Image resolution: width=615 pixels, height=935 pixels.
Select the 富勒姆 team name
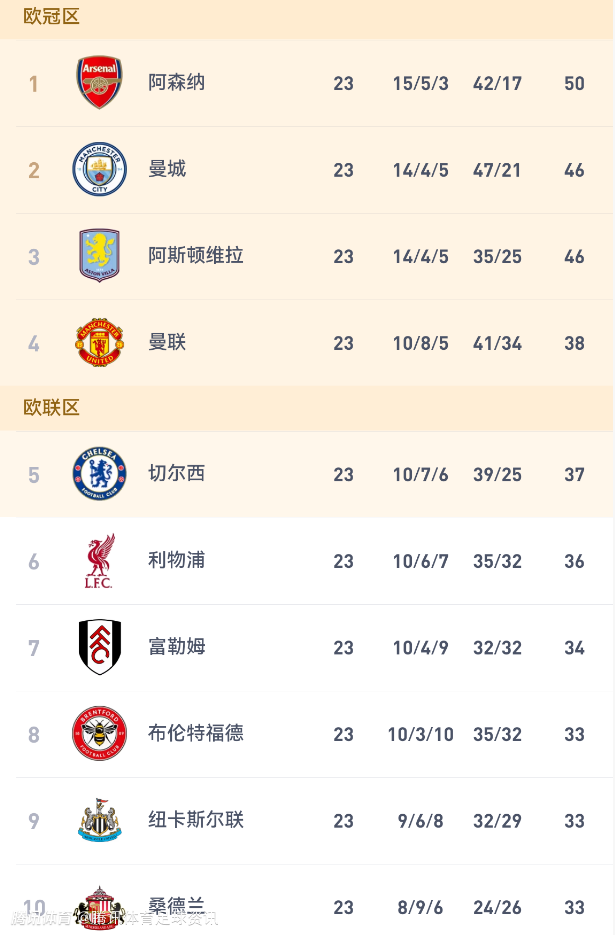pyautogui.click(x=177, y=647)
